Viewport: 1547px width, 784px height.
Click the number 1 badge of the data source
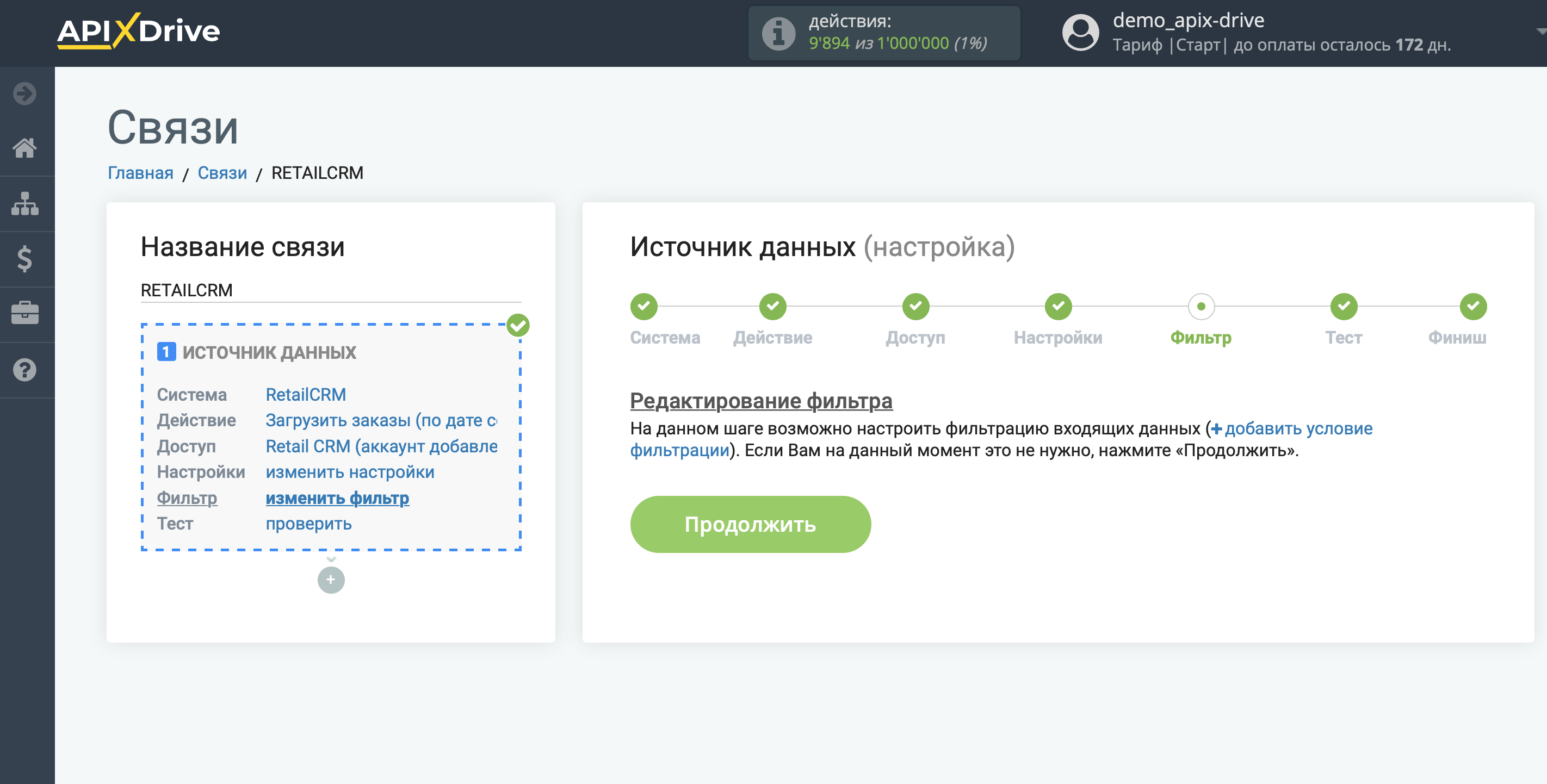[166, 352]
